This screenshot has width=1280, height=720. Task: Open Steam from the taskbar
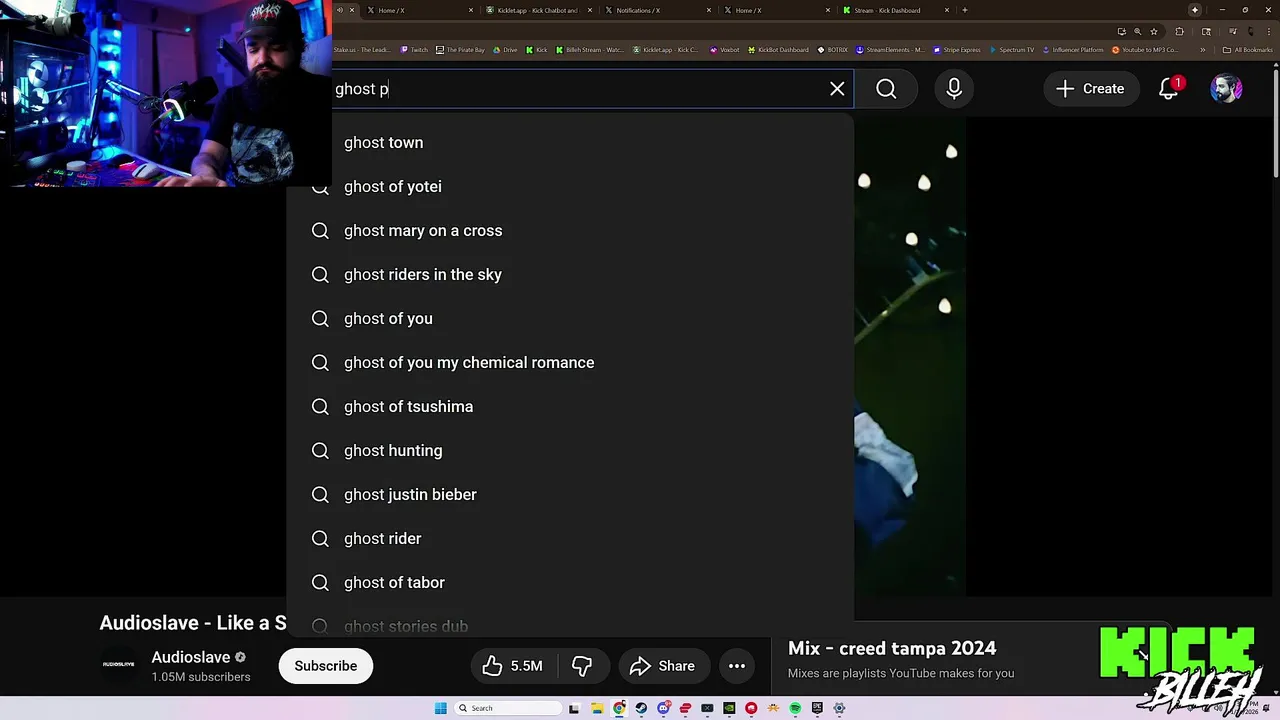click(641, 708)
